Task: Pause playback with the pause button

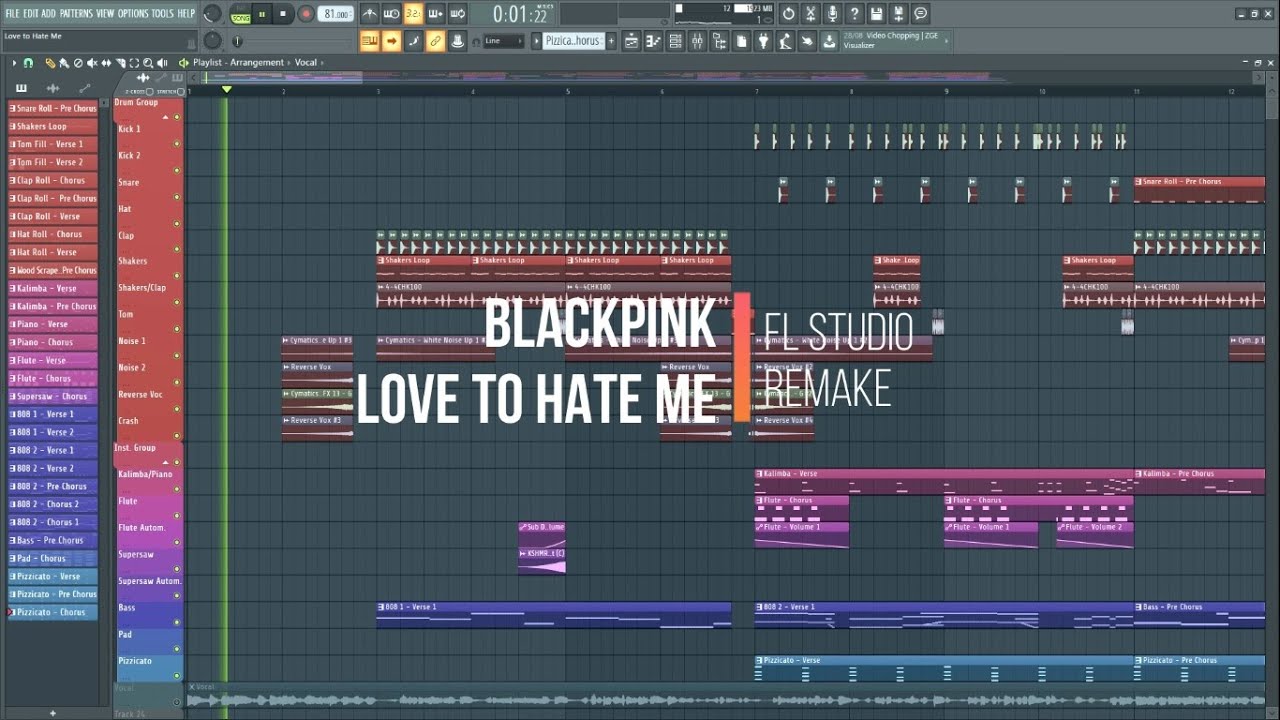Action: point(262,14)
